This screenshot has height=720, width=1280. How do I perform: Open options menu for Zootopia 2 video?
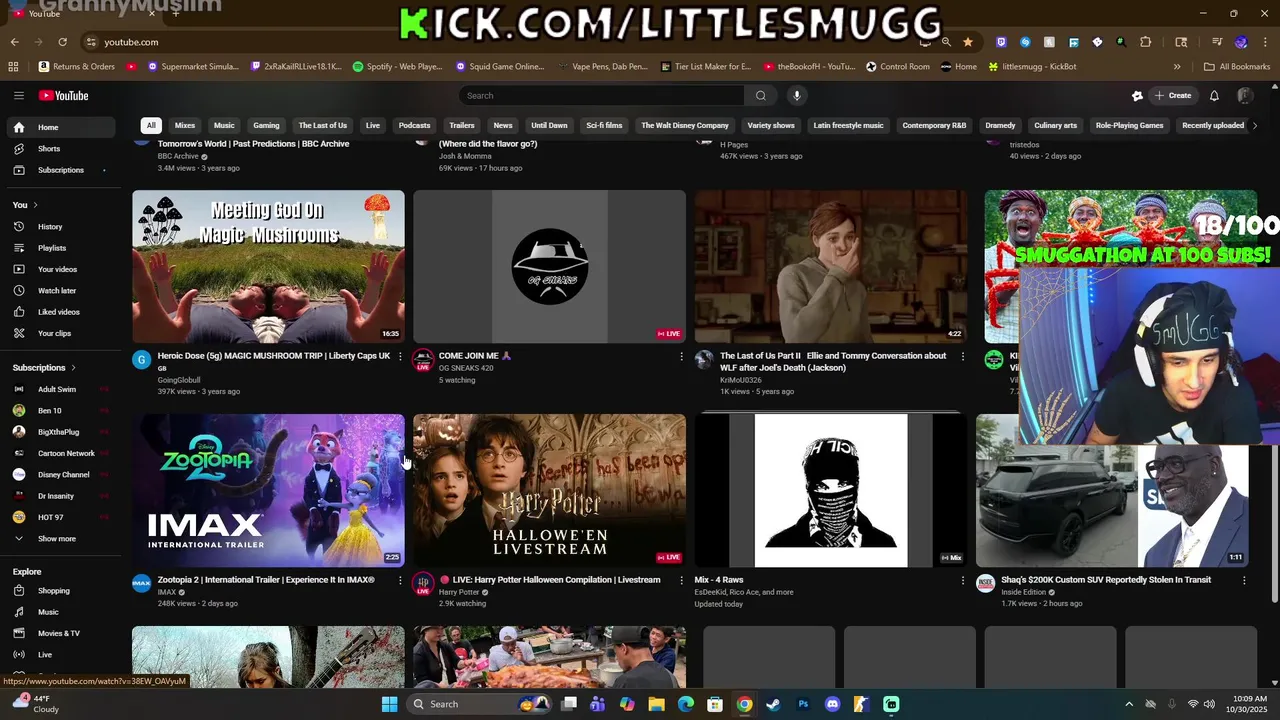pyautogui.click(x=400, y=580)
